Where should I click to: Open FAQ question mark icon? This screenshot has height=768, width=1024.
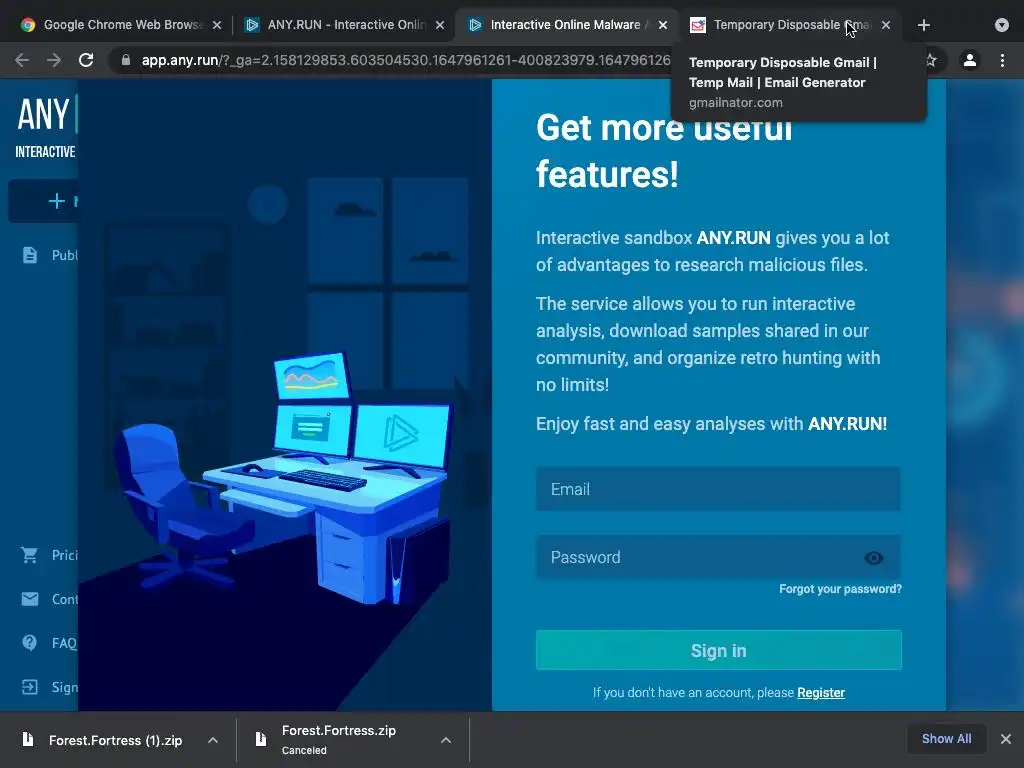pyautogui.click(x=30, y=643)
